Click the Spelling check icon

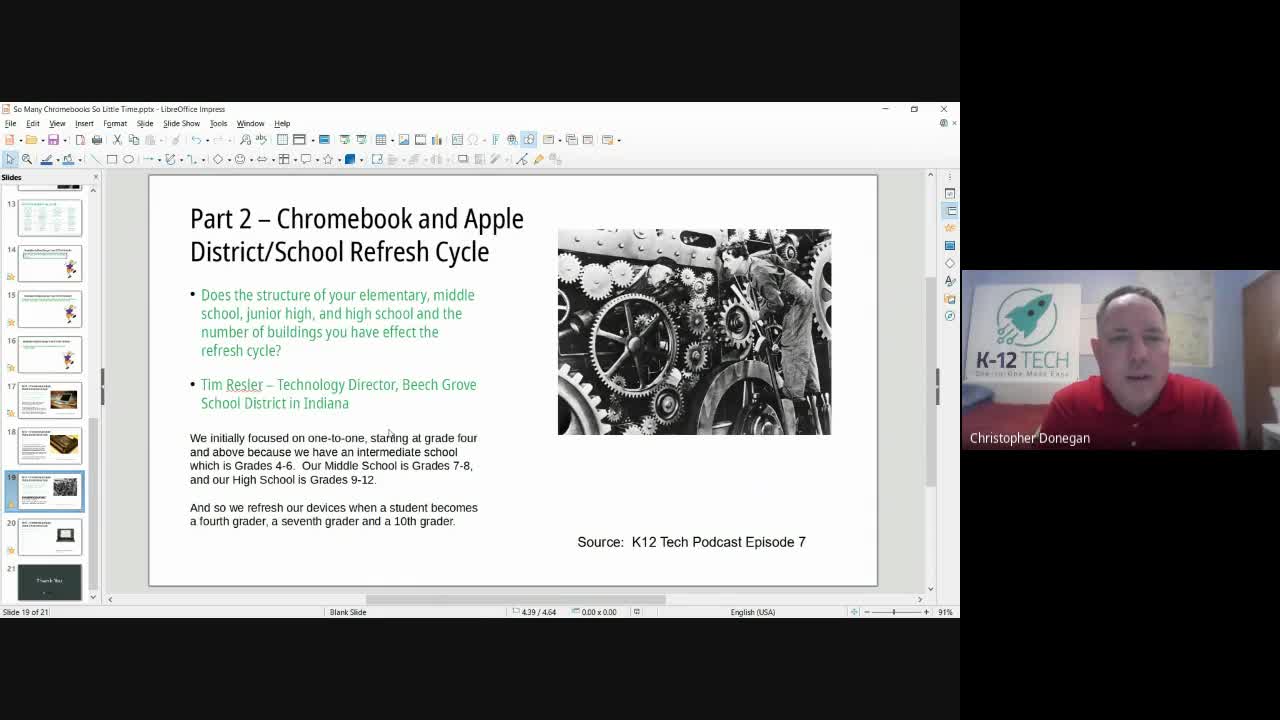261,140
